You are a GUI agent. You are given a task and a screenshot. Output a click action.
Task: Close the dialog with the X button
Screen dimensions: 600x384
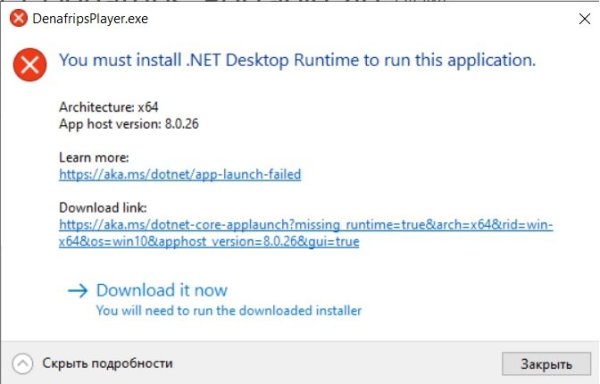click(x=584, y=19)
